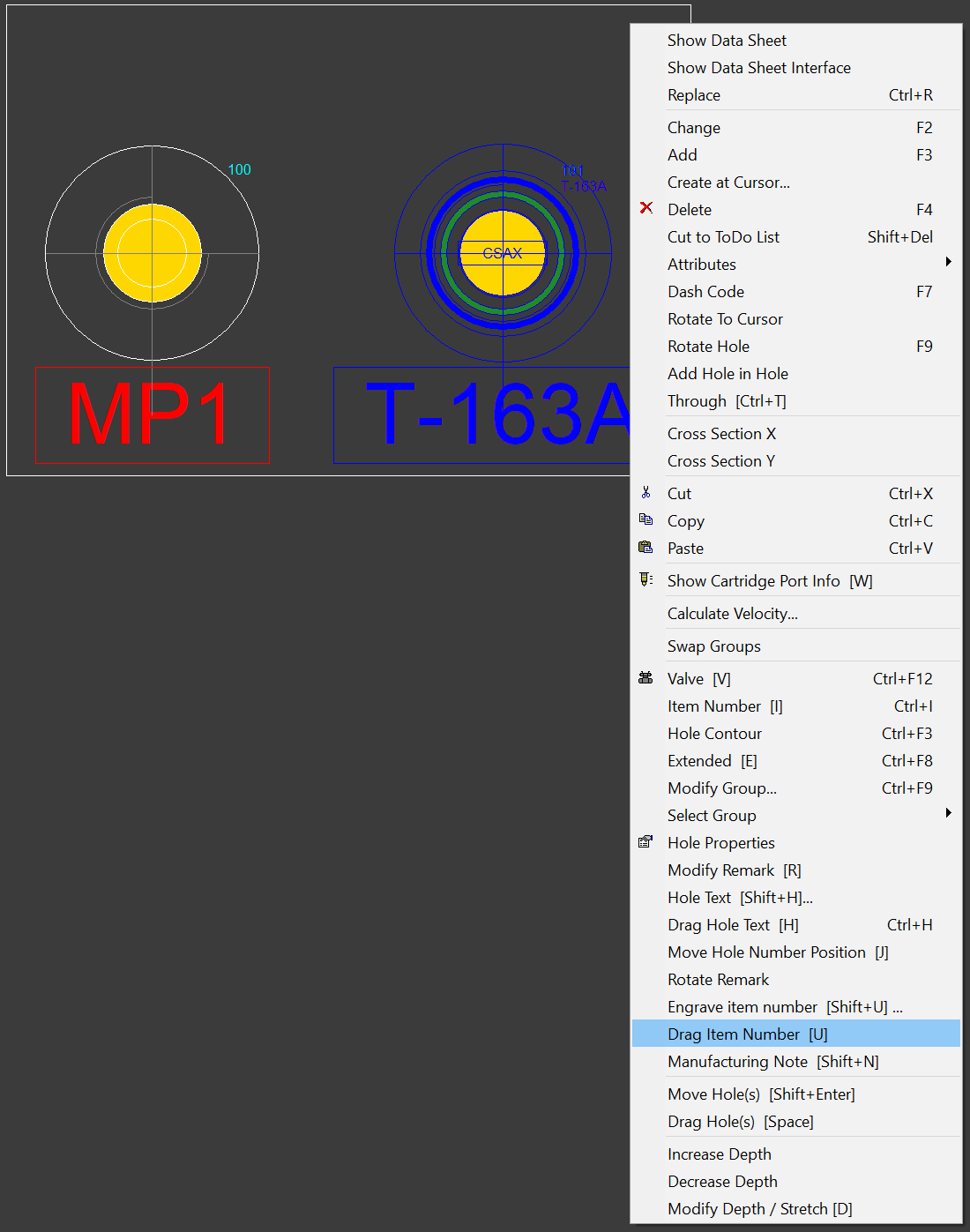This screenshot has height=1232, width=970.
Task: Click the cyan hole number 100
Action: pos(240,169)
